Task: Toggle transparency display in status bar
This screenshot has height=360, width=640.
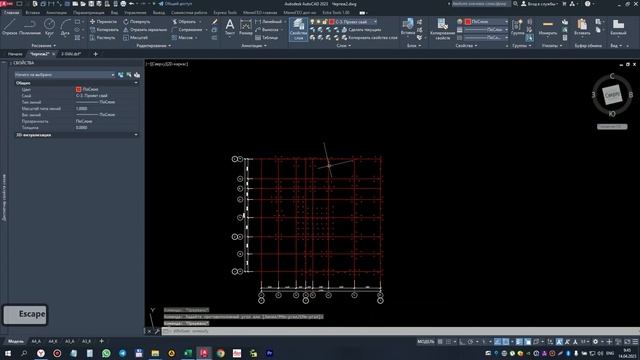Action: click(x=527, y=342)
